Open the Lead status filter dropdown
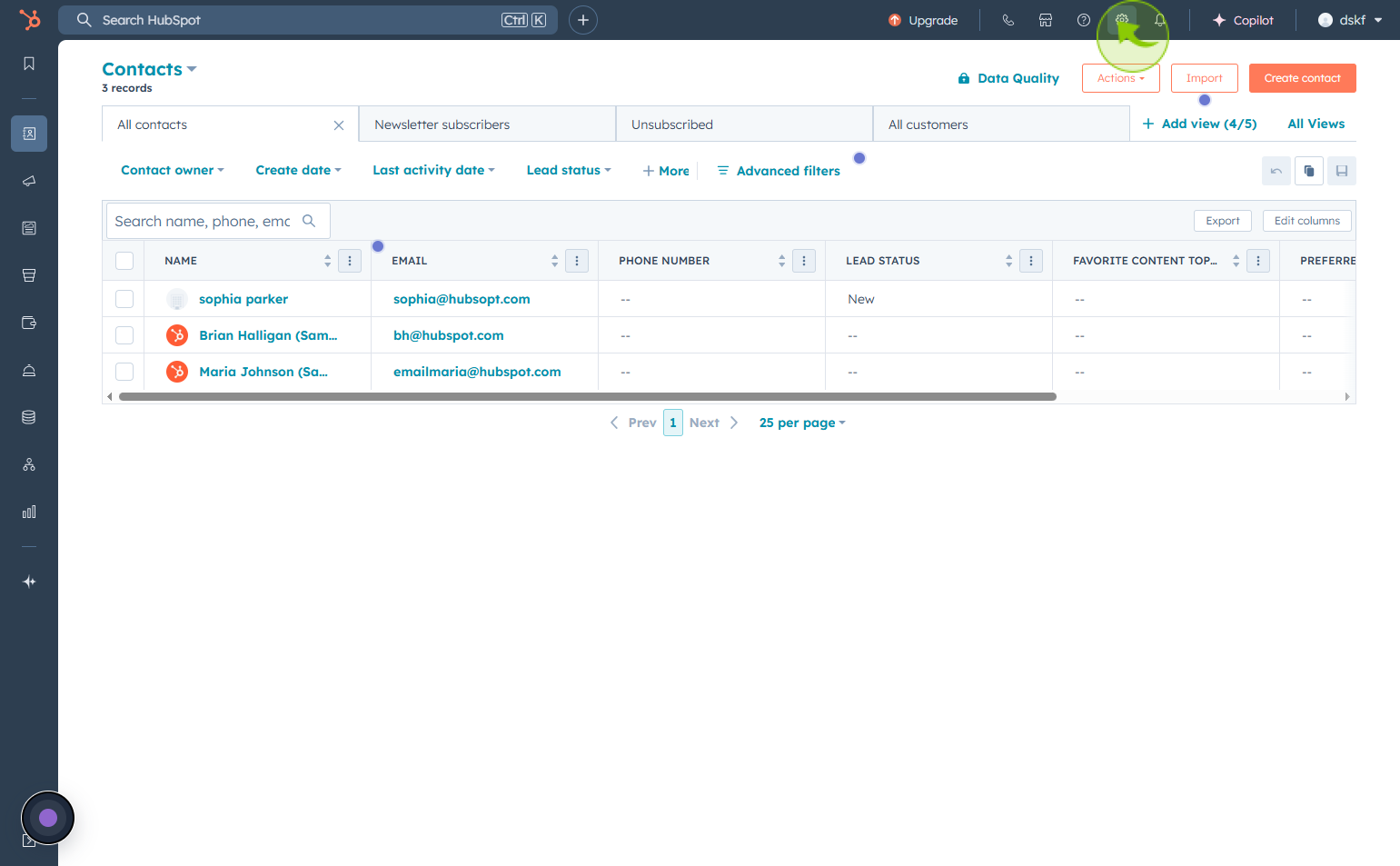The width and height of the screenshot is (1400, 866). [569, 170]
